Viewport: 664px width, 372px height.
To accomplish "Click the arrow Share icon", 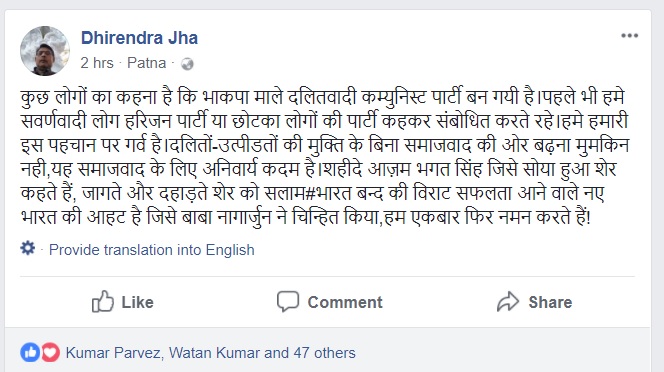I will click(508, 302).
